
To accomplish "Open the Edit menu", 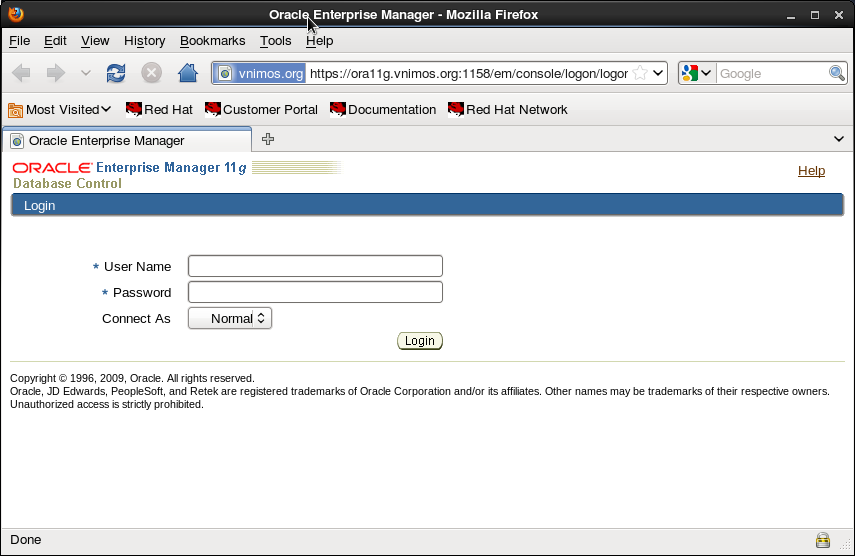I will coord(55,41).
